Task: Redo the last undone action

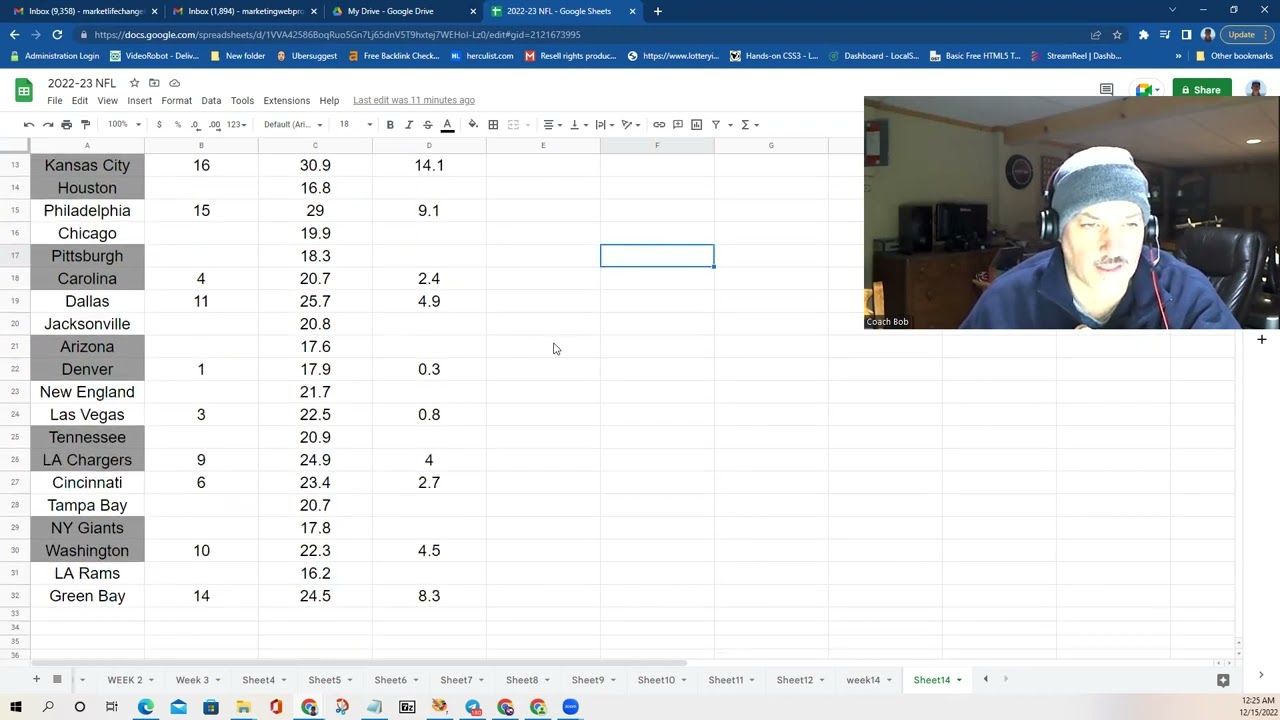Action: tap(47, 124)
